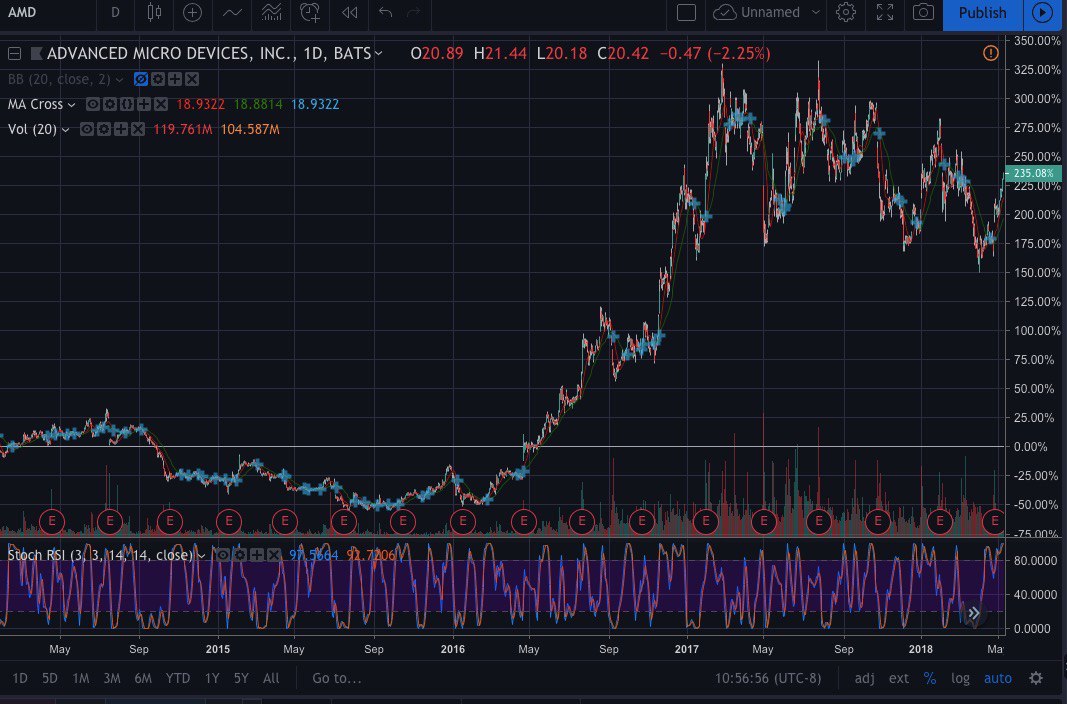Collapse the indicator legend next to the title
The height and width of the screenshot is (704, 1067).
(x=14, y=54)
